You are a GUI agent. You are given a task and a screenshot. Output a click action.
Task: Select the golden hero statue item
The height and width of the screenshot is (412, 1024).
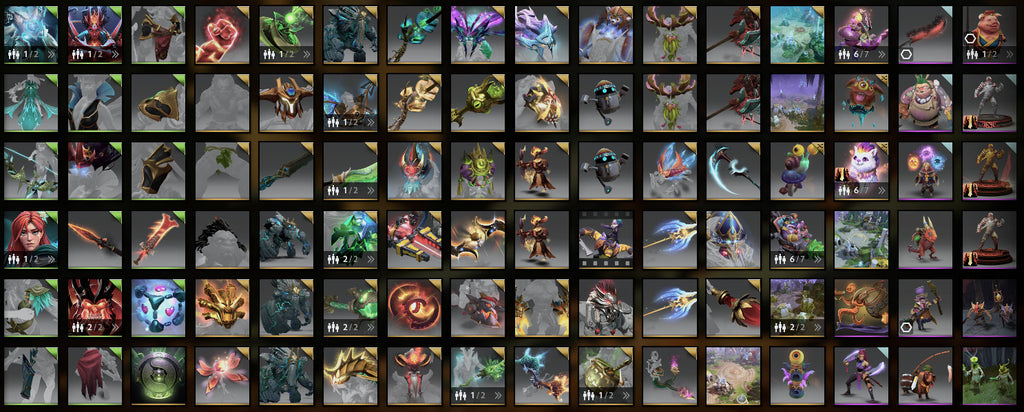(990, 170)
